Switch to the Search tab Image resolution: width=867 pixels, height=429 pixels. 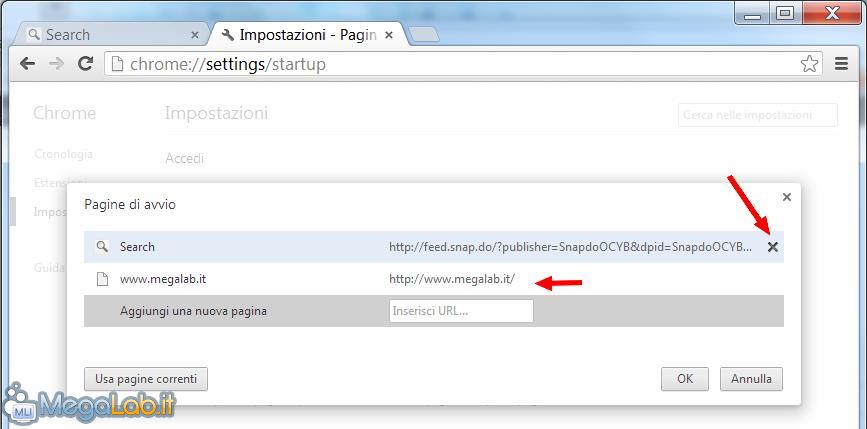click(x=111, y=34)
